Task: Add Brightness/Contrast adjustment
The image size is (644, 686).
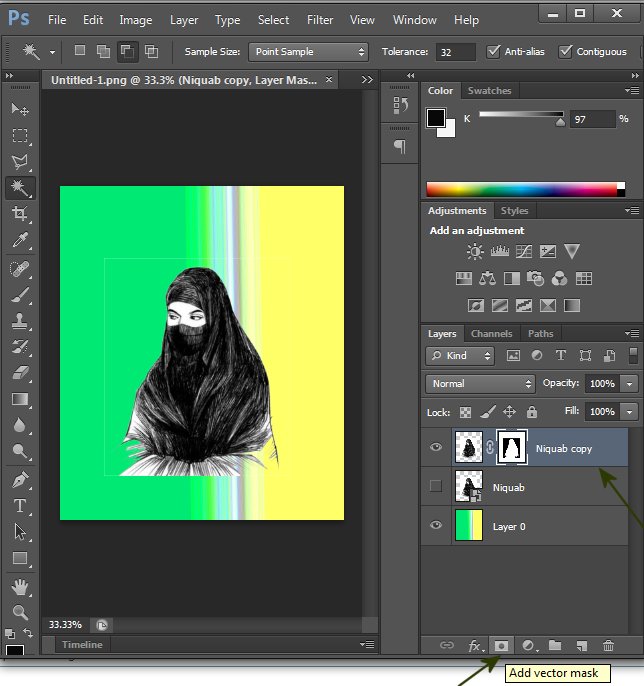Action: point(475,252)
